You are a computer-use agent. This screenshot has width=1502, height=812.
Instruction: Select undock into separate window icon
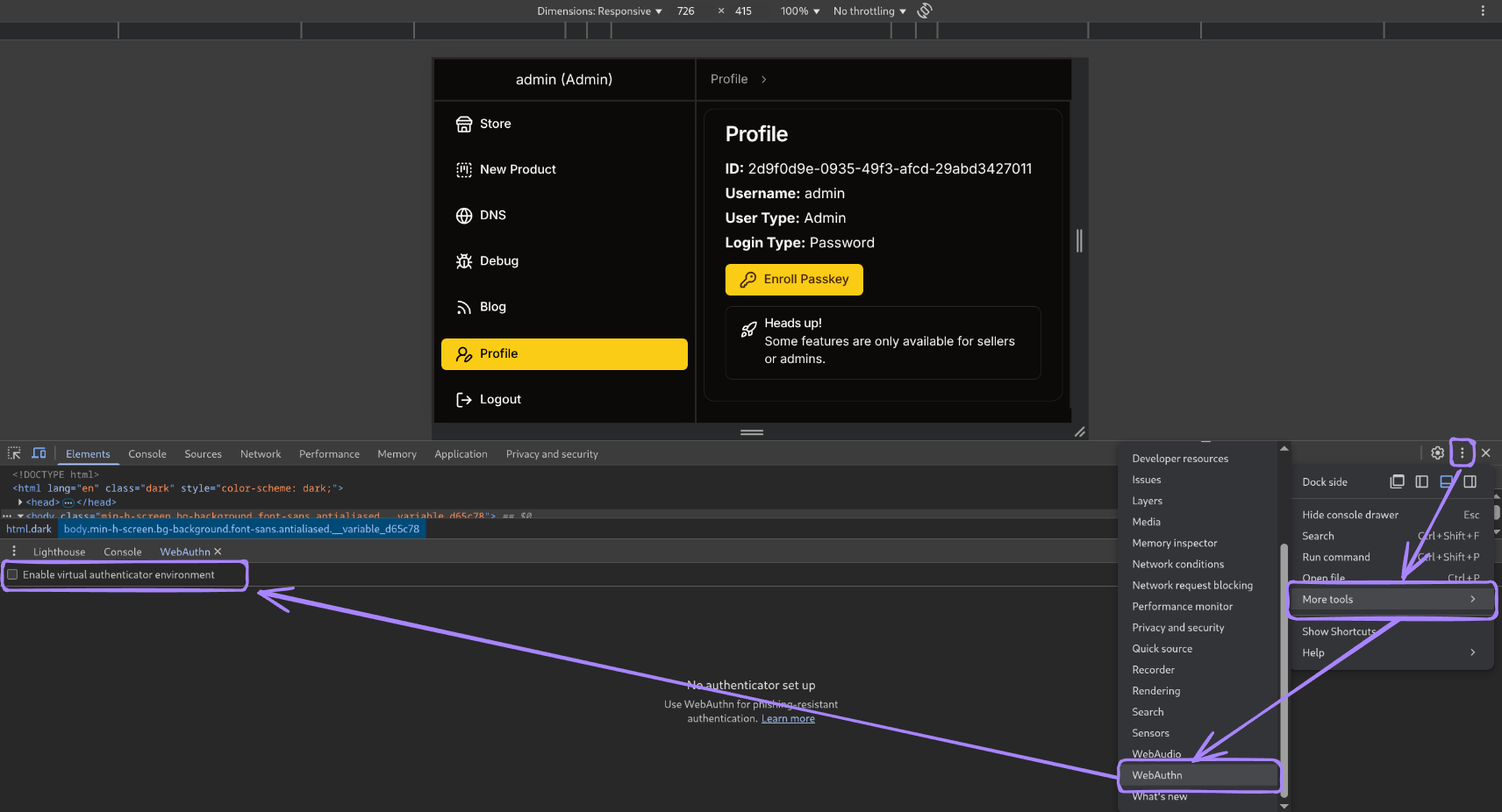pyautogui.click(x=1398, y=481)
